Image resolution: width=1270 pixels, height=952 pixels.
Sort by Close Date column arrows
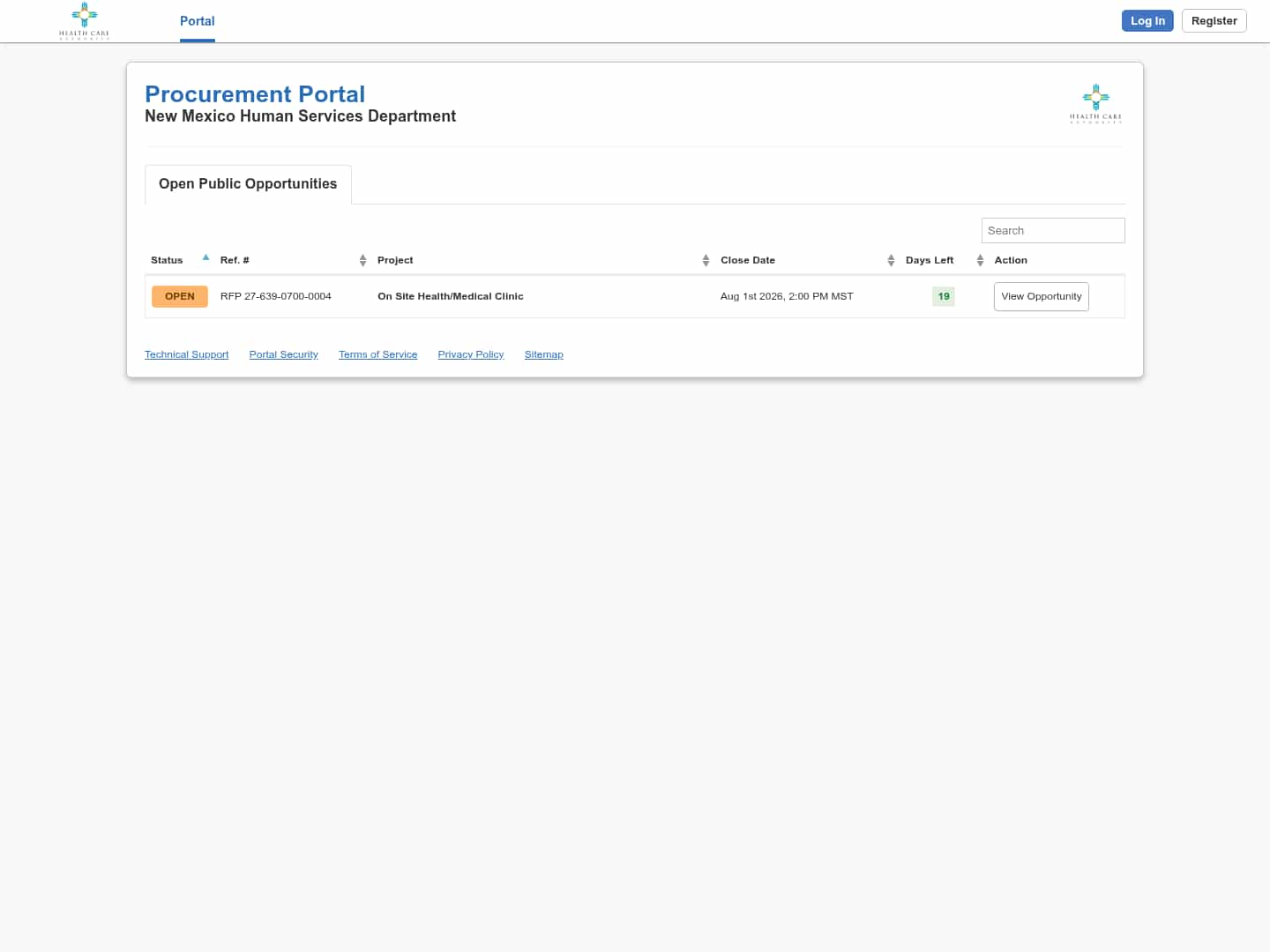click(x=891, y=260)
